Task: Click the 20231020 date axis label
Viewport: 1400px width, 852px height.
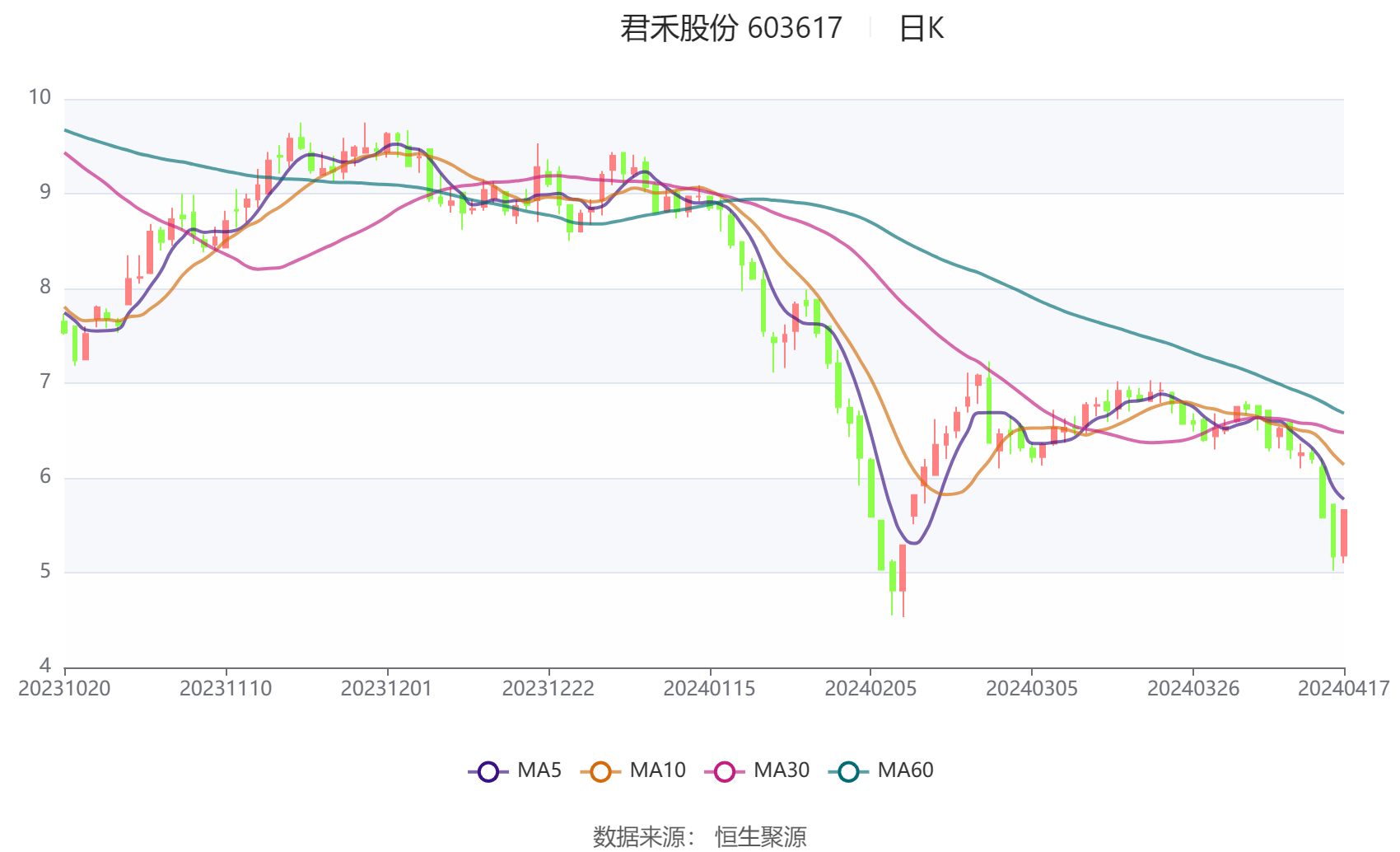Action: tap(64, 689)
